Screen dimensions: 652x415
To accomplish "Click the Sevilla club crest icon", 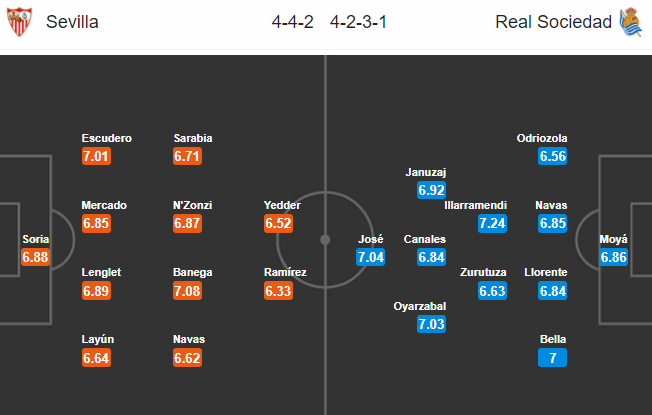I will [x=19, y=22].
